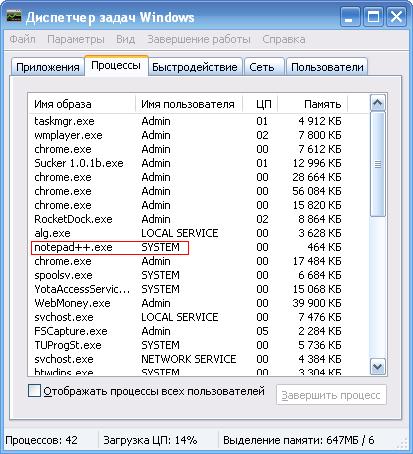Open the Завершение работы menu
413x454 pixels.
coord(199,39)
